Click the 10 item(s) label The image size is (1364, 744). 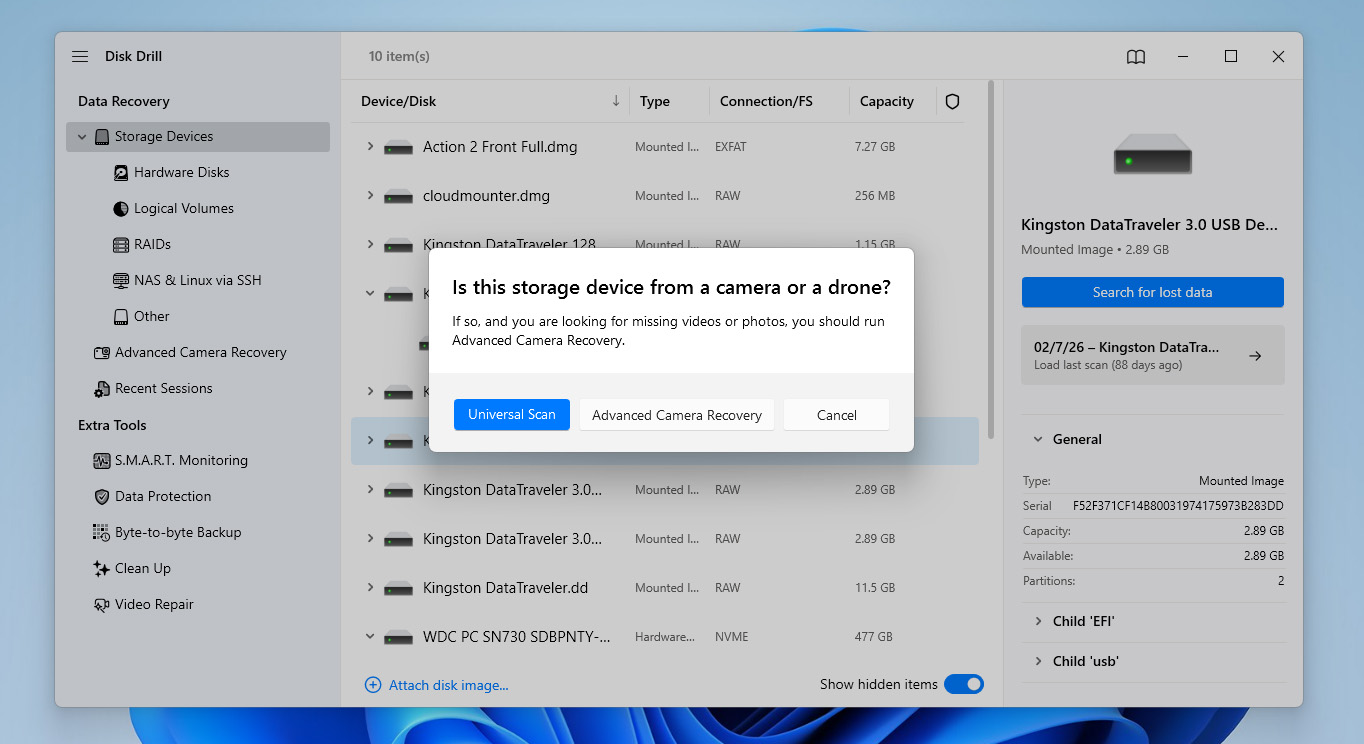point(399,57)
